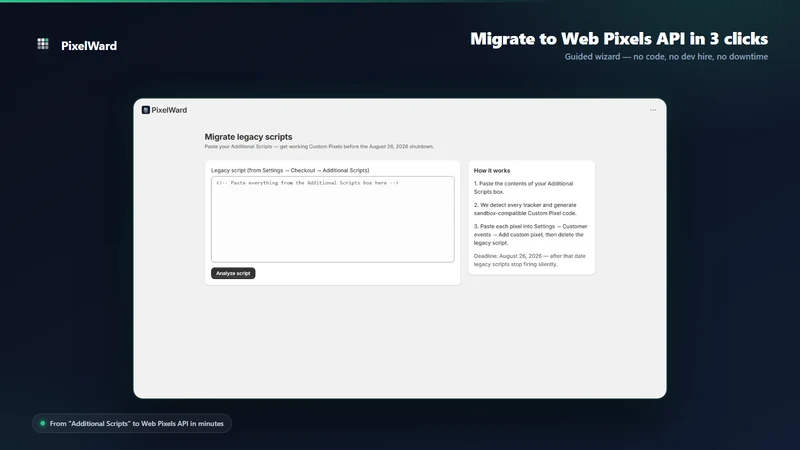Screen dimensions: 800x450
Task: Click the 'Guided wizard — no code' subtitle
Action: click(x=666, y=57)
